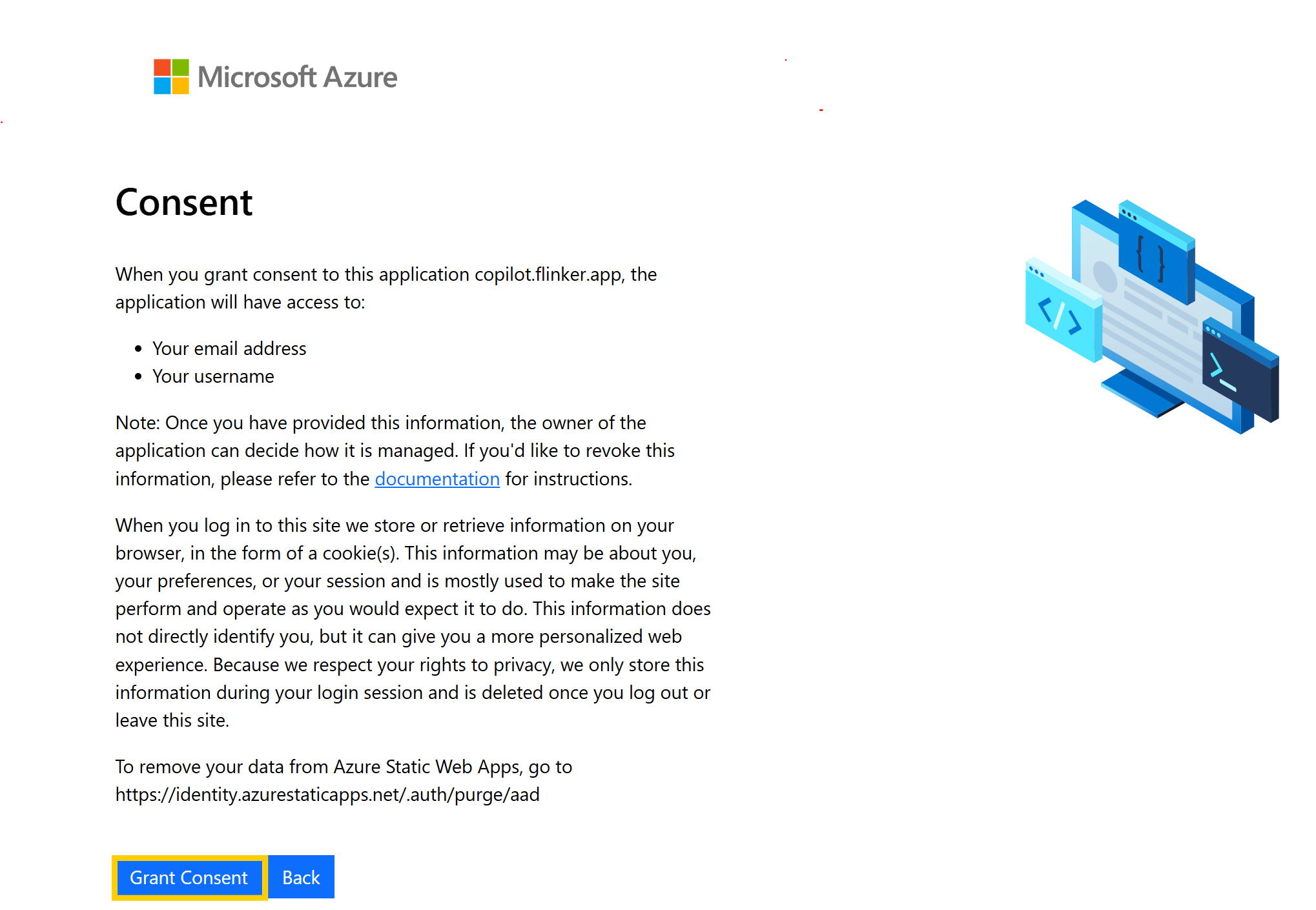Click "To remove your data" sentence

[344, 767]
